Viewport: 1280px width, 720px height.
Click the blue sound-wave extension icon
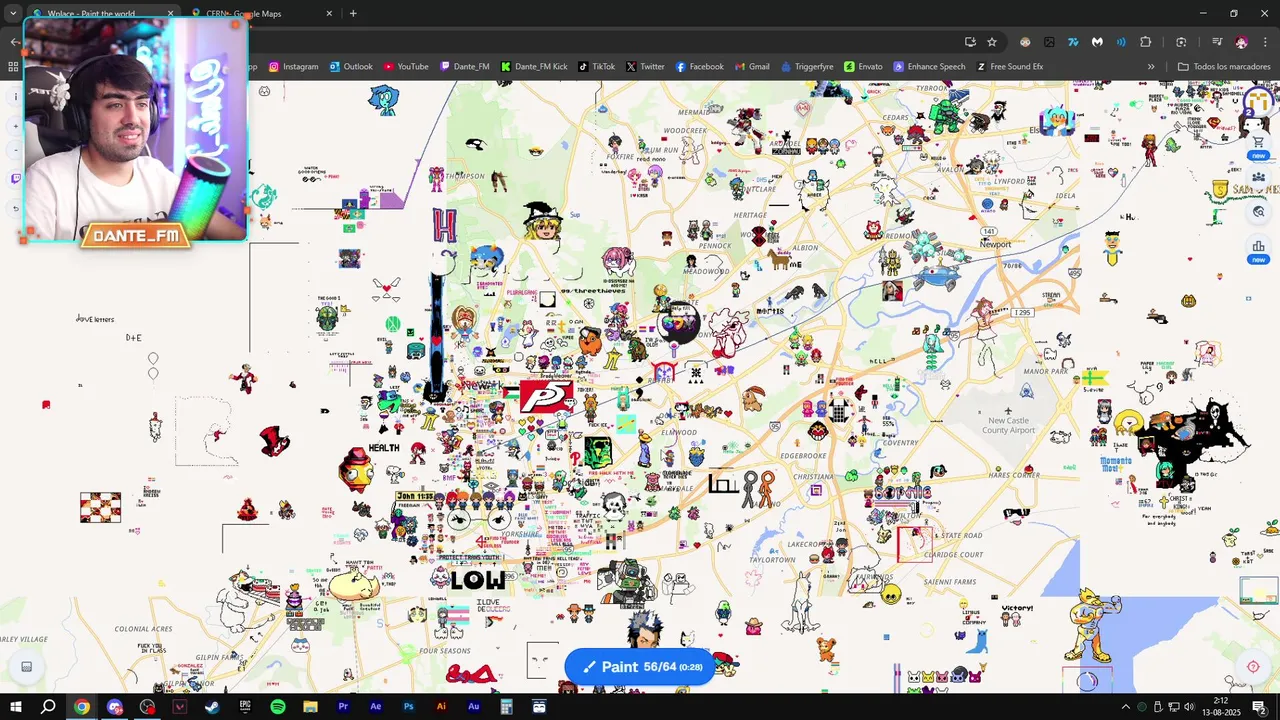1121,42
